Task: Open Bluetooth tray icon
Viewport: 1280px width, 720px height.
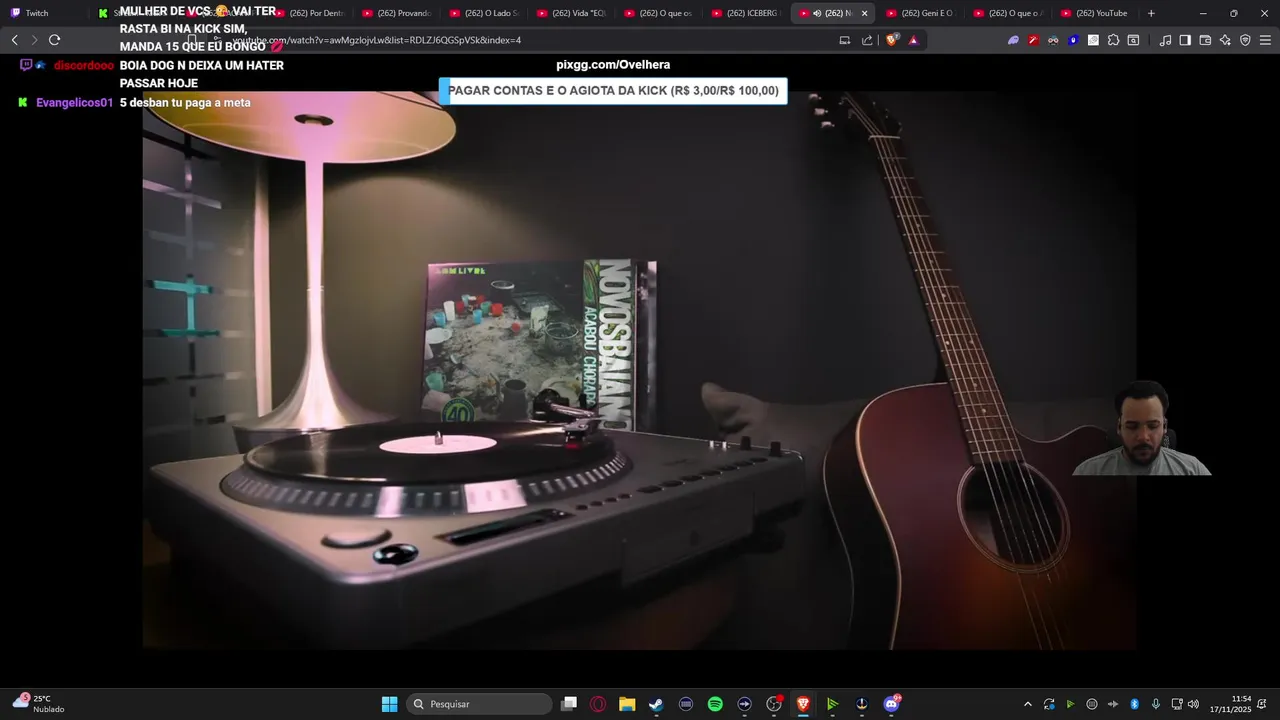Action: (1134, 704)
